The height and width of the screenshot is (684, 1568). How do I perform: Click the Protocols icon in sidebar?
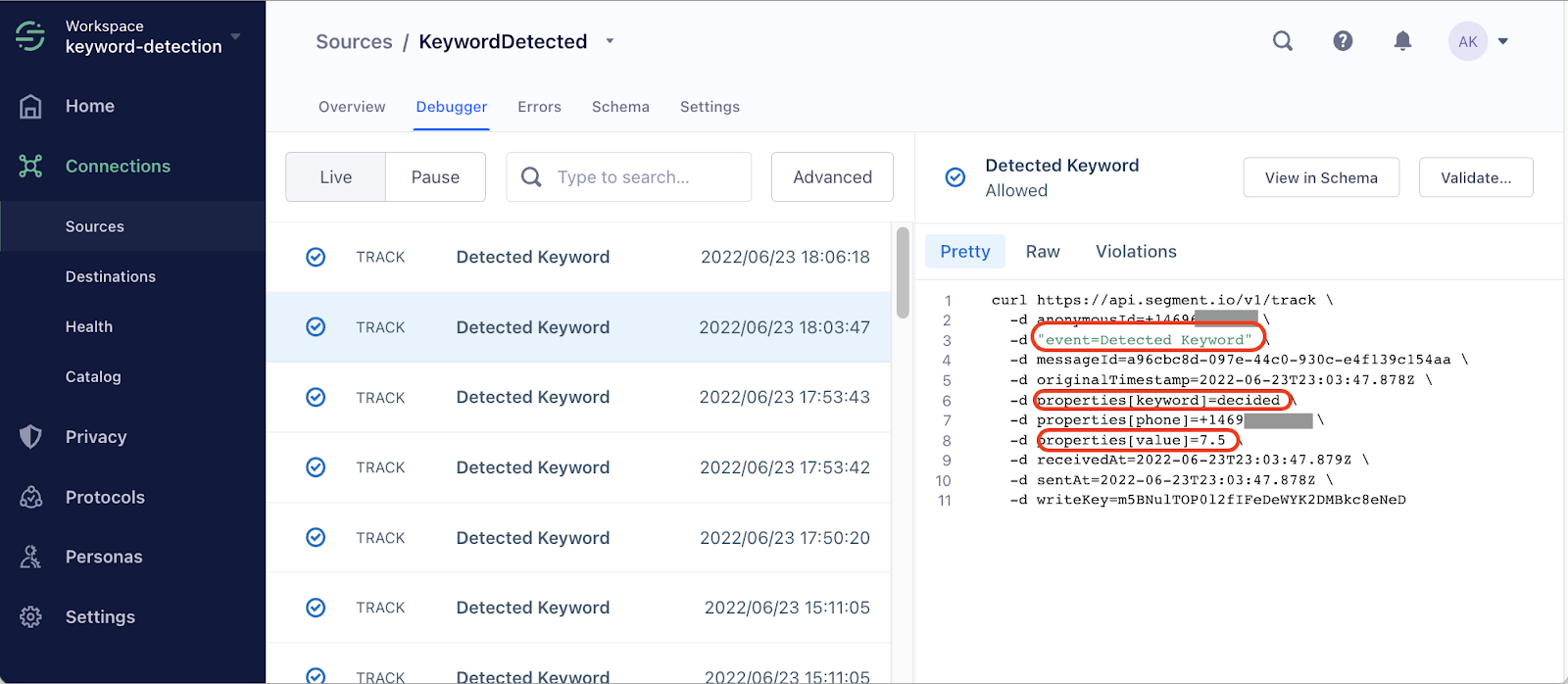tap(30, 497)
